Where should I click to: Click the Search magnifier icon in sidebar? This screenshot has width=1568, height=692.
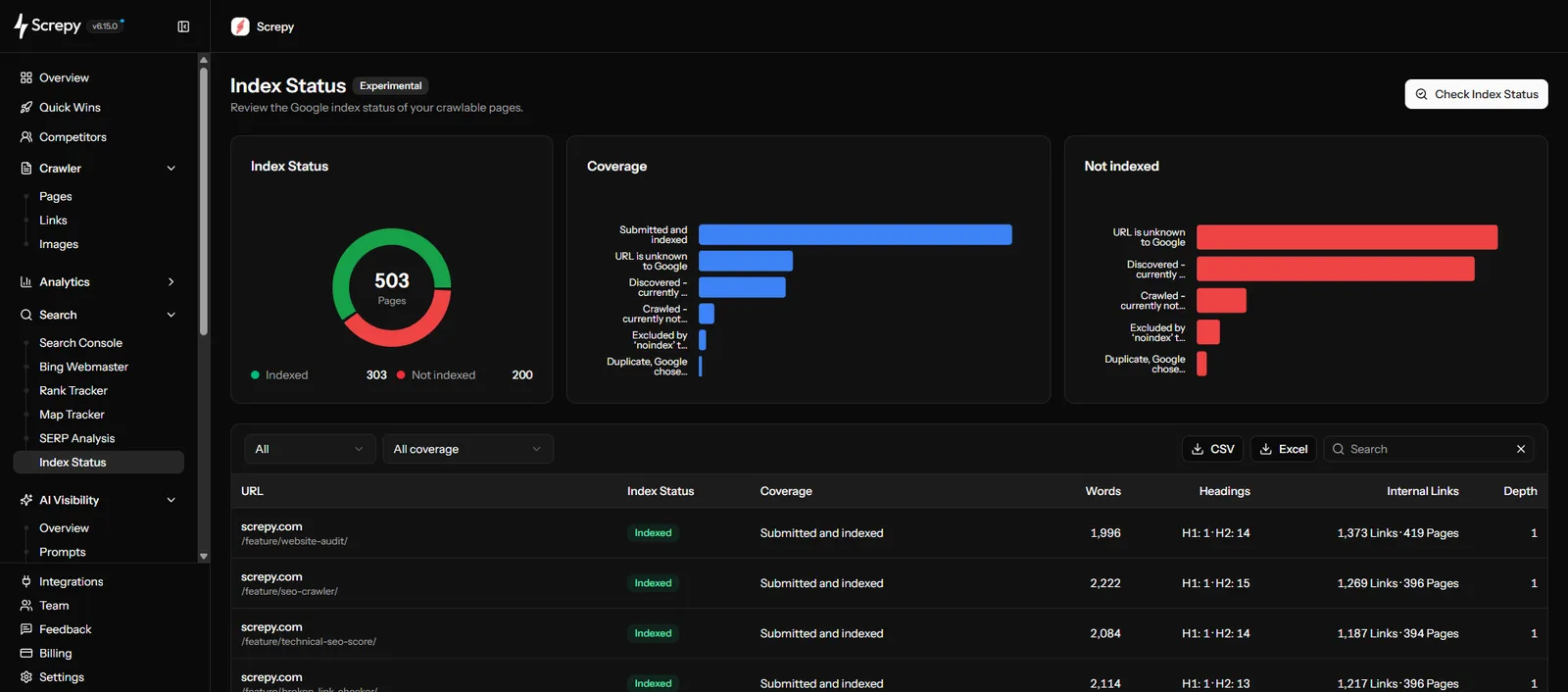pyautogui.click(x=26, y=315)
